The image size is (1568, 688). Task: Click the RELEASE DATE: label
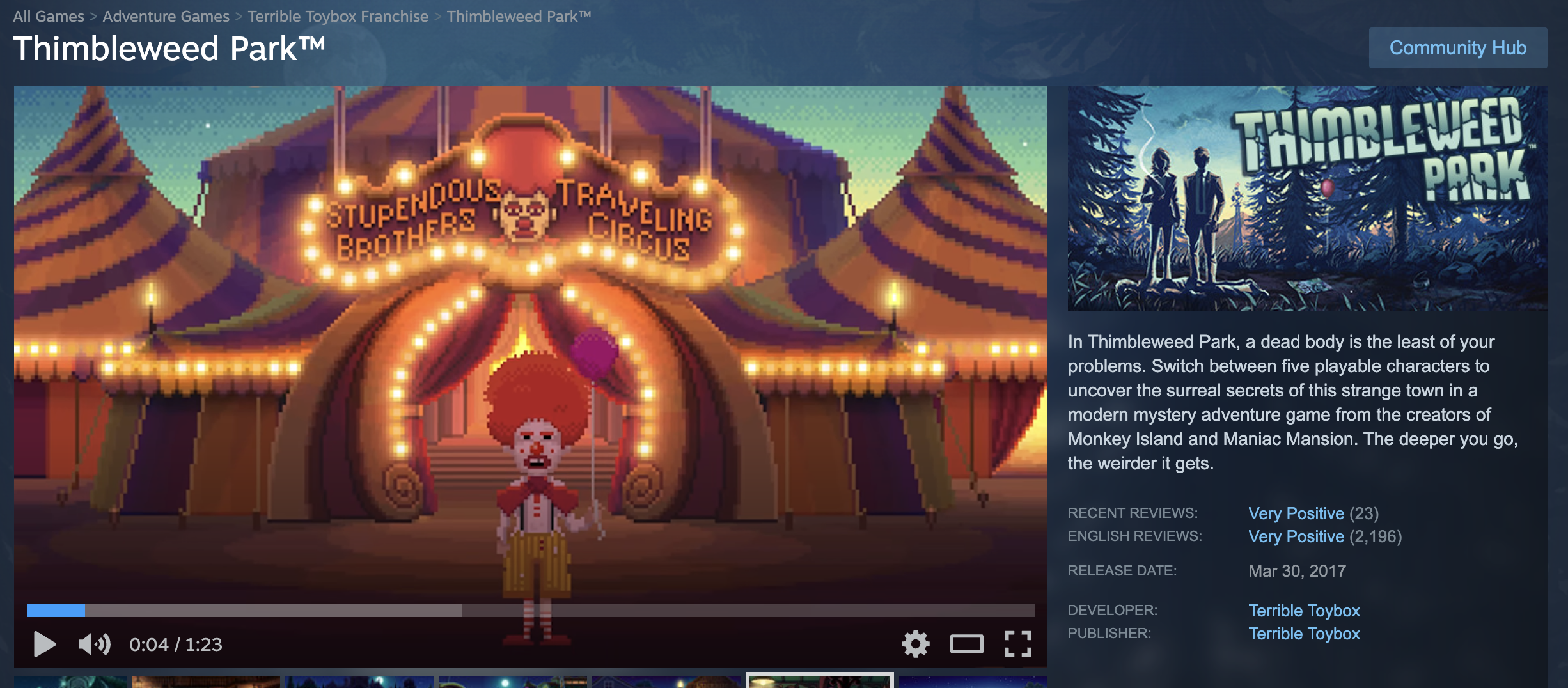pos(1122,570)
